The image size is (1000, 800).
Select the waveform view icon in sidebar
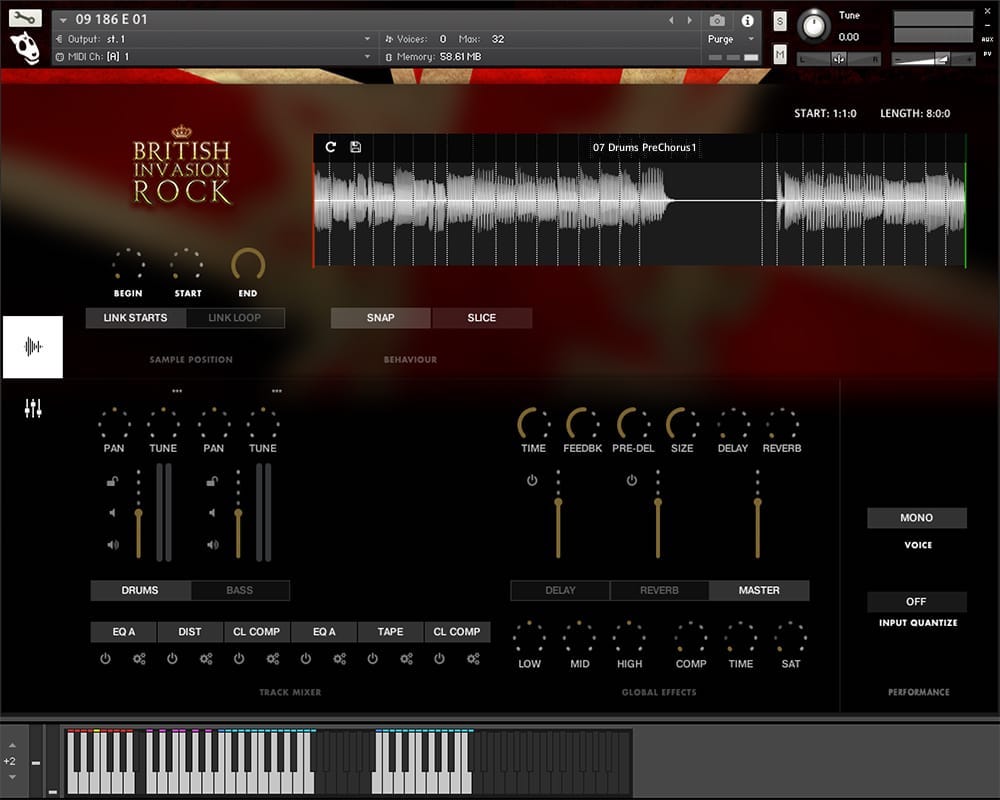[33, 347]
